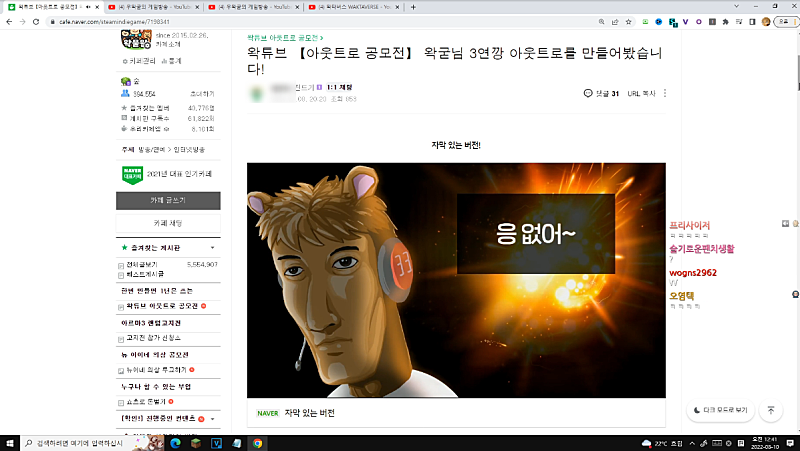Click the share page icon in address bar
Screen dimensions: 800x451
tap(615, 22)
